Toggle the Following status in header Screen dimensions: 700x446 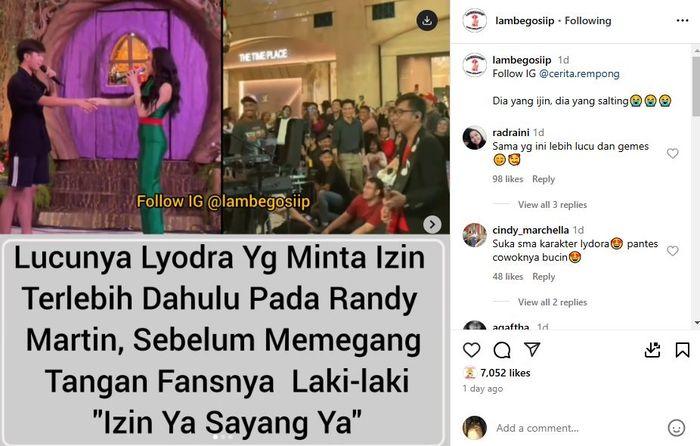coord(588,21)
